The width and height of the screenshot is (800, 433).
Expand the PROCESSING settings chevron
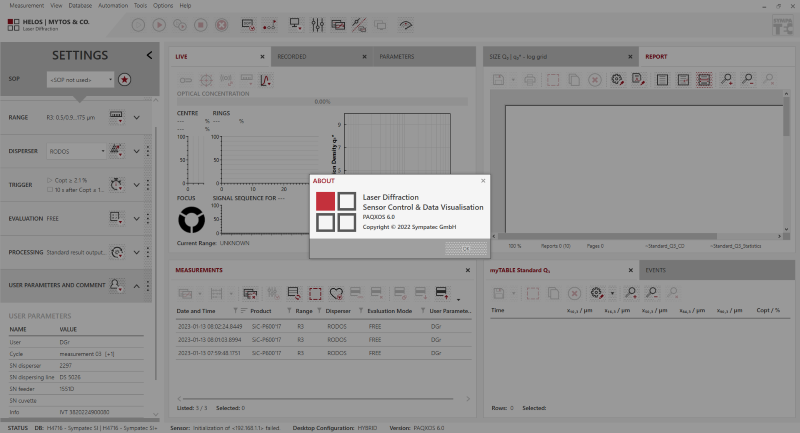pyautogui.click(x=137, y=252)
